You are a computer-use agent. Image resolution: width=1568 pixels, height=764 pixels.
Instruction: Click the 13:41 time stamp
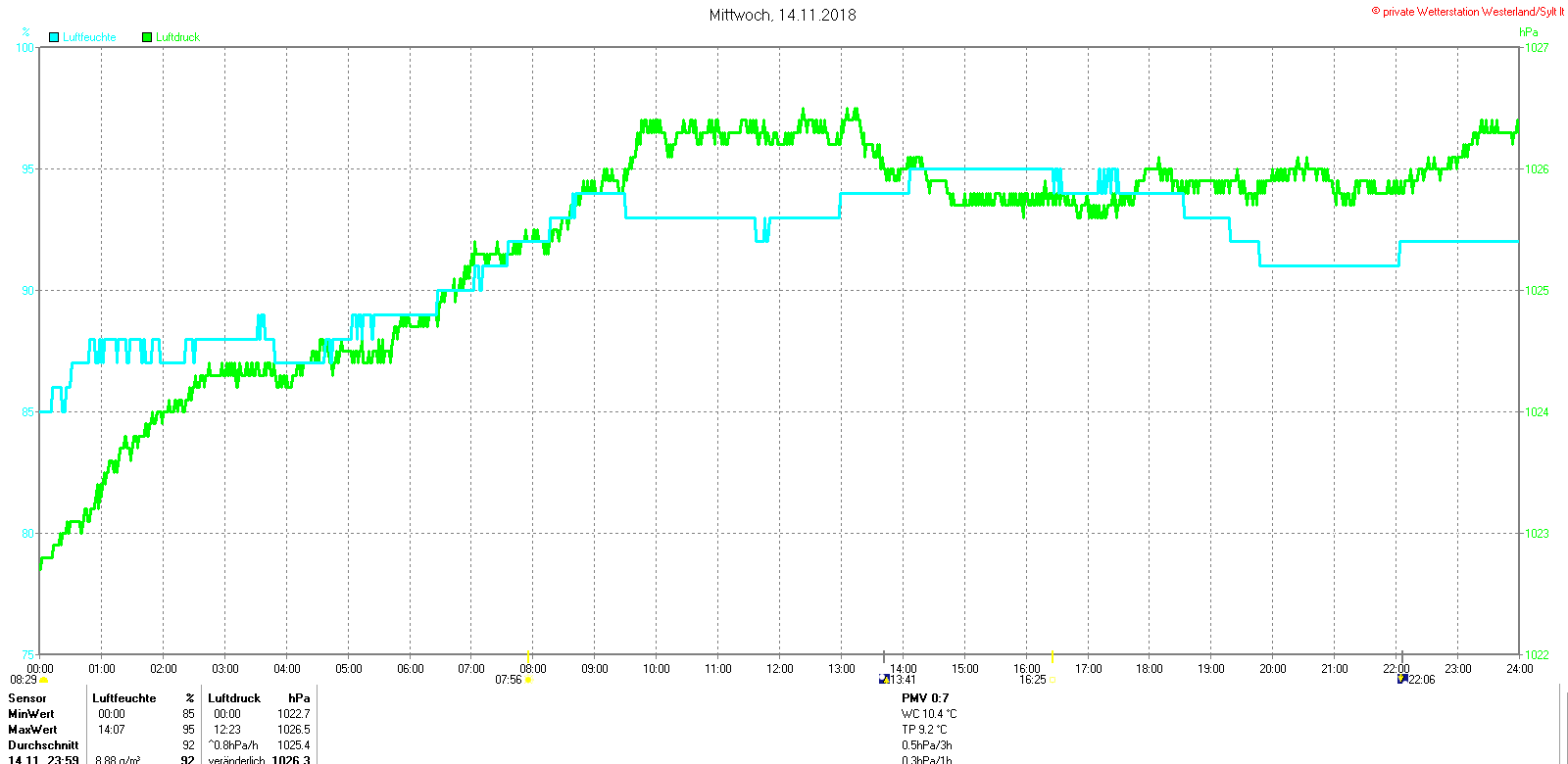point(903,680)
